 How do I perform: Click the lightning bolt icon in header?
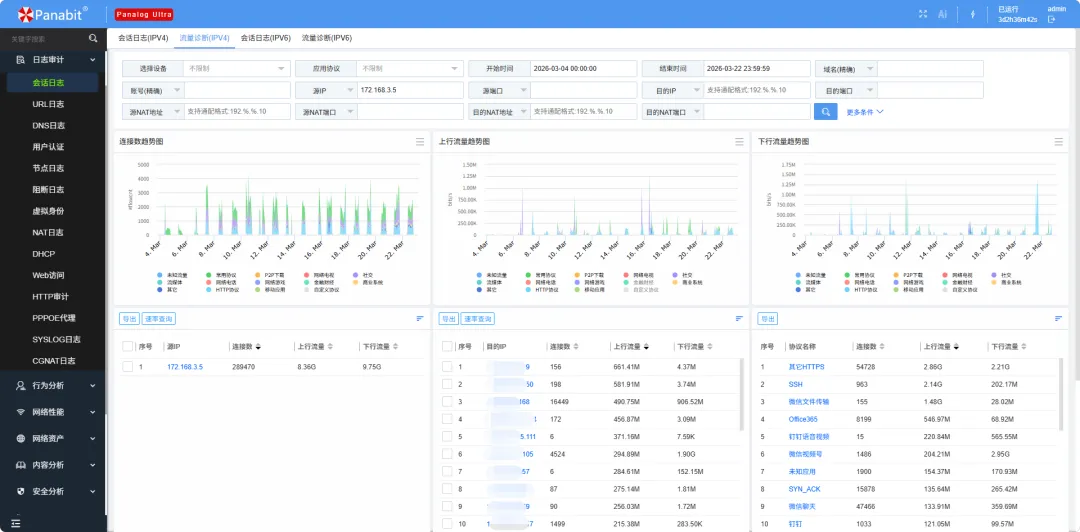973,14
